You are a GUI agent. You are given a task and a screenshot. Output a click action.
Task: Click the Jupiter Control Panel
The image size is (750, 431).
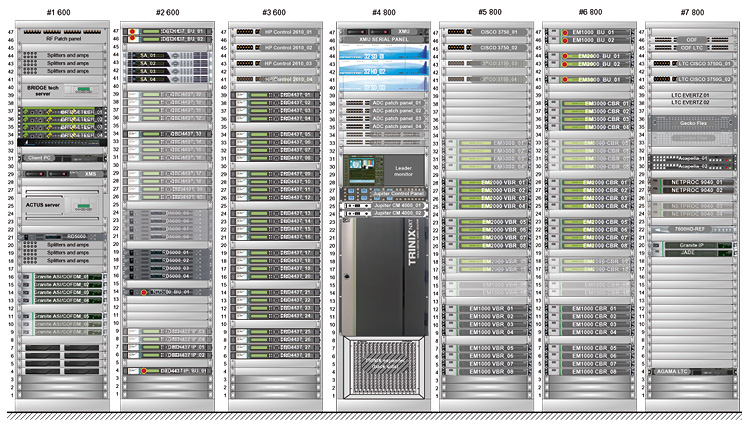(x=384, y=194)
